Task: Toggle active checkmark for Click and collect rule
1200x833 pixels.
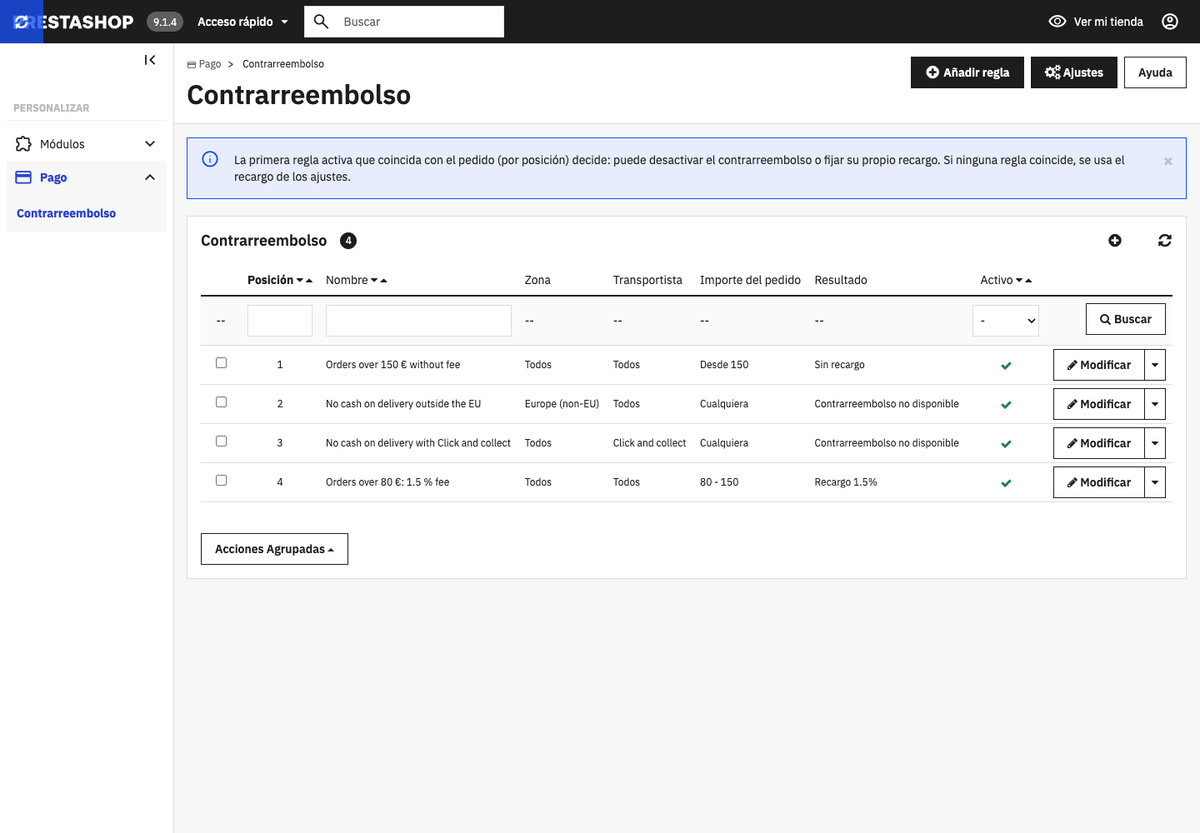Action: [1006, 443]
